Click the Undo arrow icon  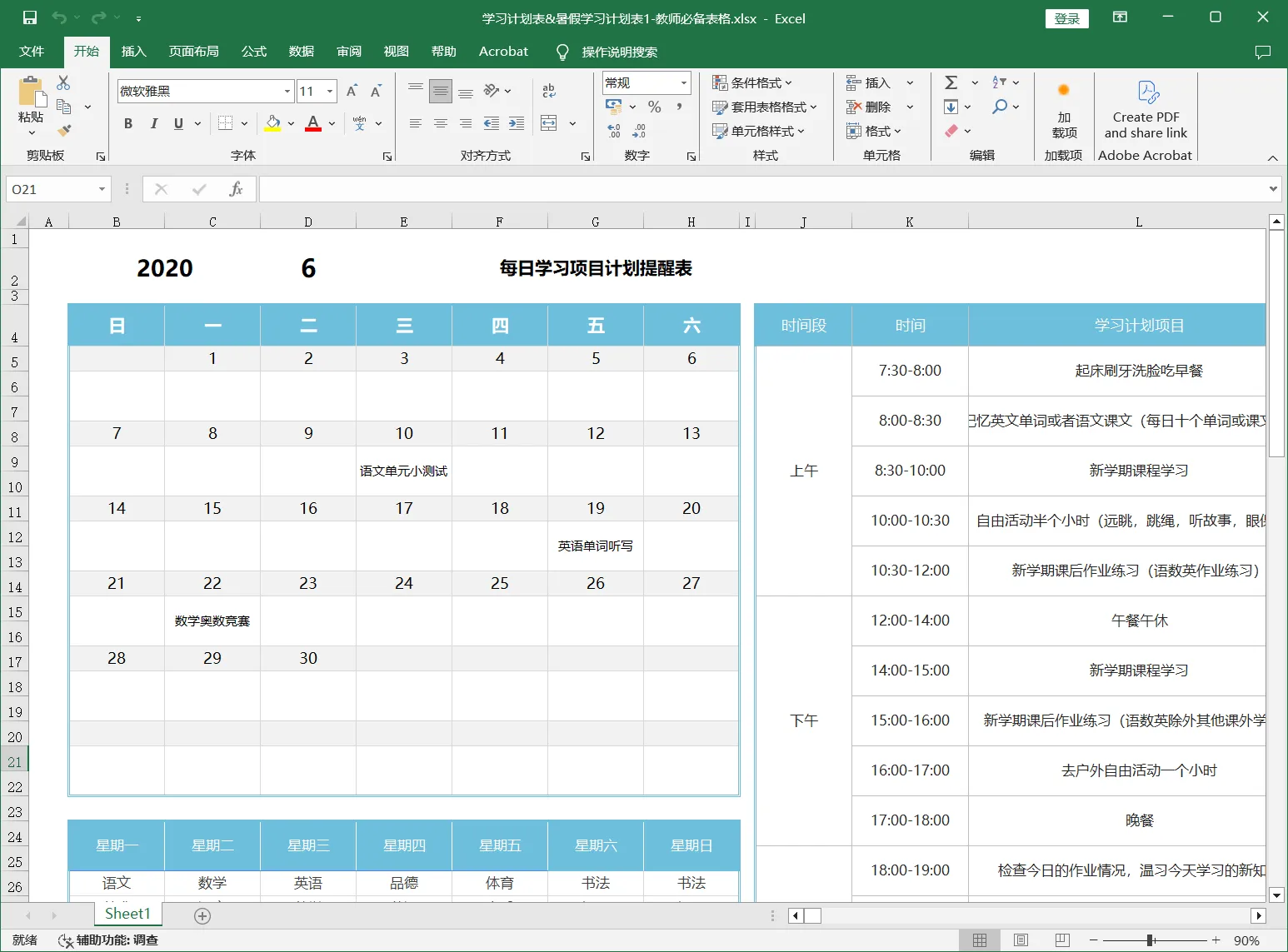58,17
